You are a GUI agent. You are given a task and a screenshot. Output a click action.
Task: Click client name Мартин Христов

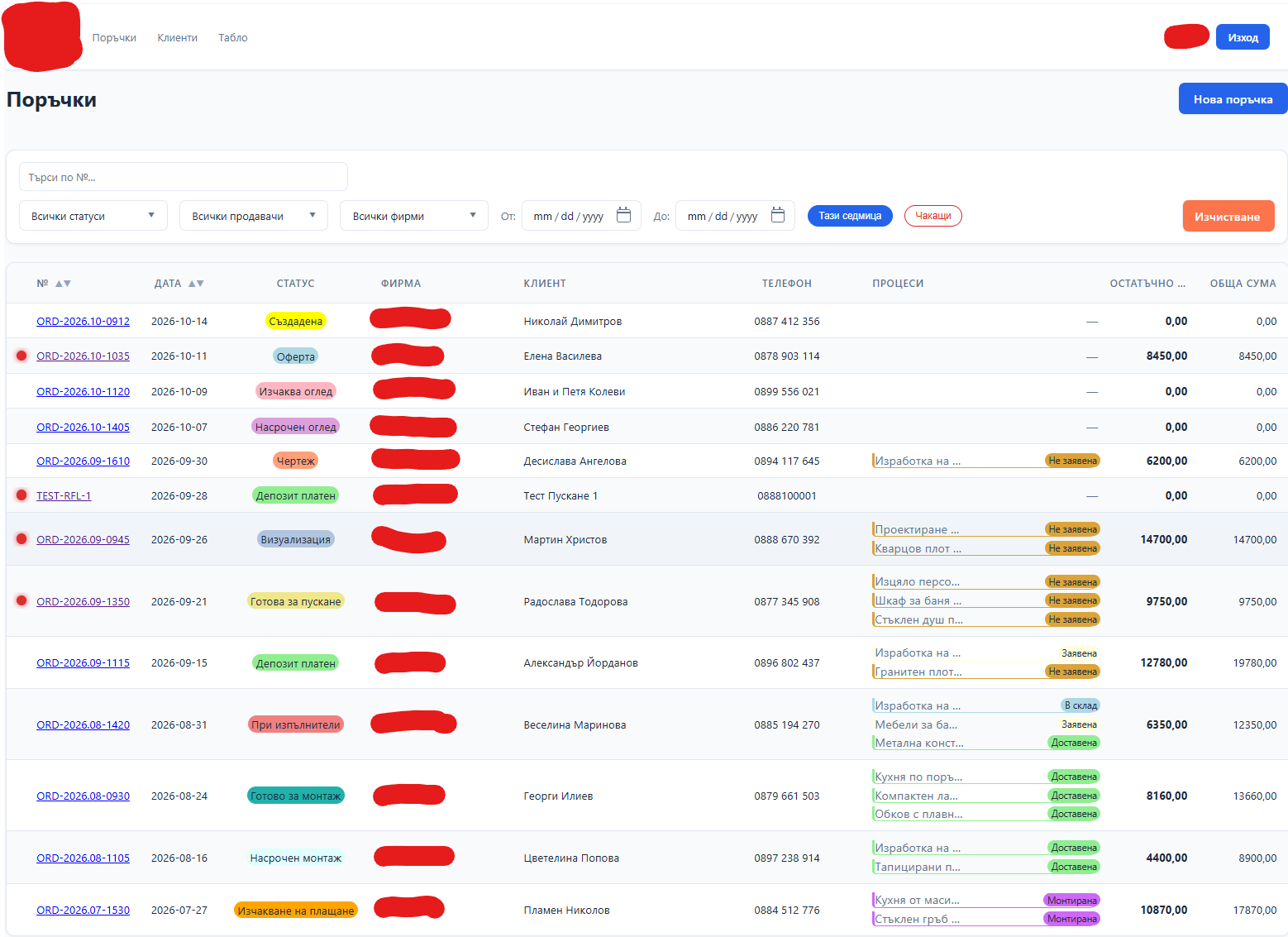(x=565, y=540)
